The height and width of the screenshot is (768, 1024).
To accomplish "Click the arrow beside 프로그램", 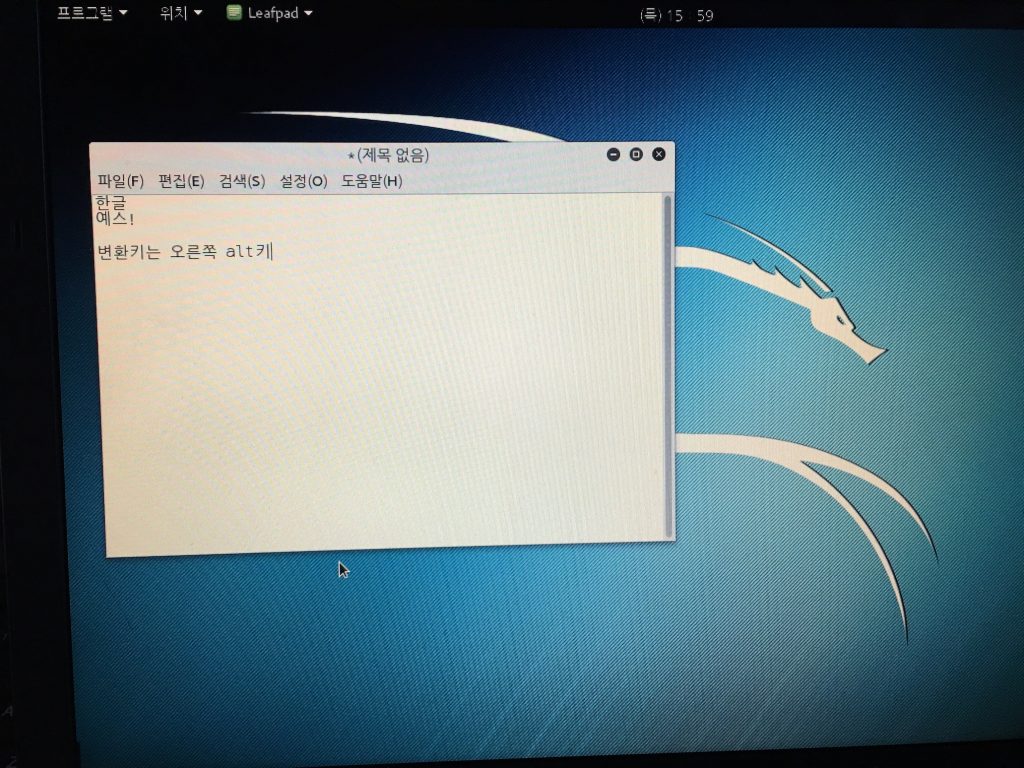I will click(123, 12).
